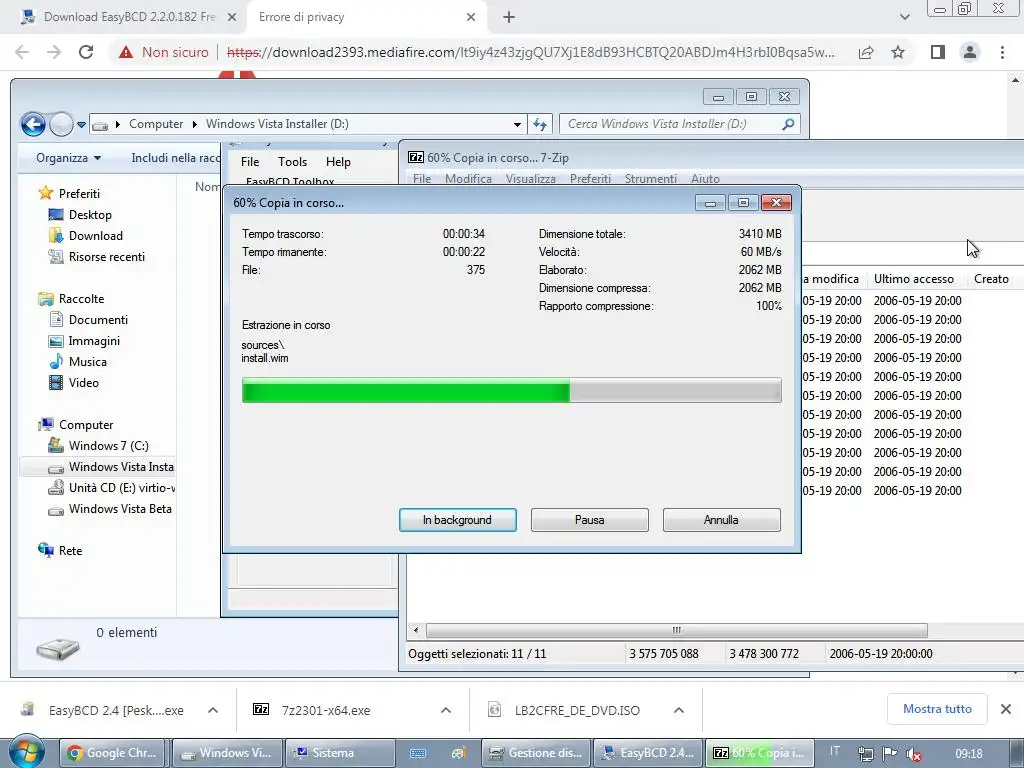Open EasyBCD Tools menu
This screenshot has width=1024, height=768.
coord(292,162)
